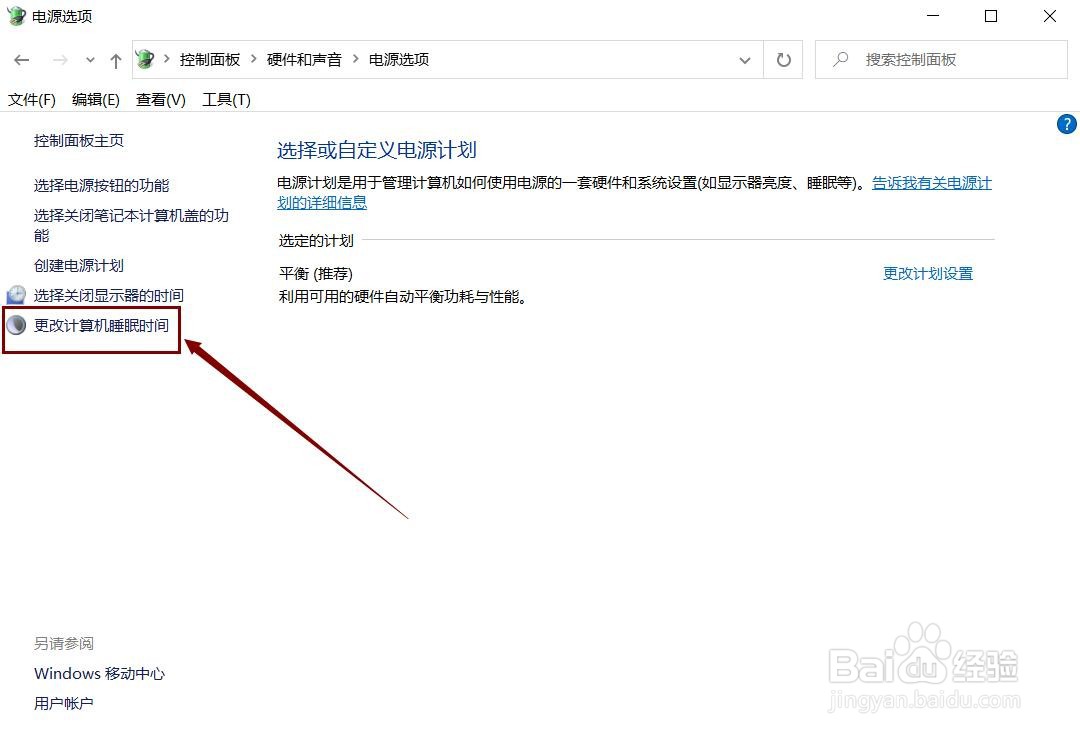Expand the address bar dropdown chevron
Image resolution: width=1080 pixels, height=737 pixels.
click(x=744, y=60)
